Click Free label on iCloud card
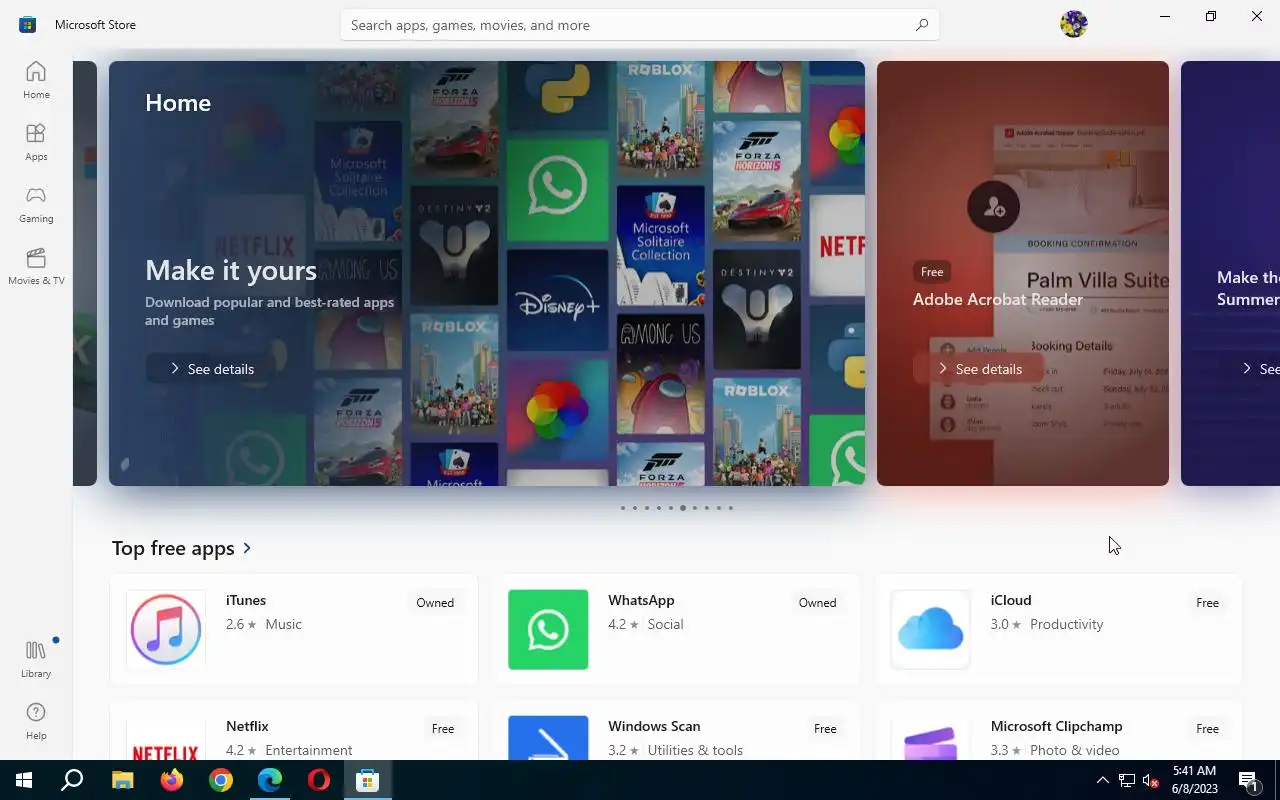The image size is (1280, 800). click(x=1207, y=603)
